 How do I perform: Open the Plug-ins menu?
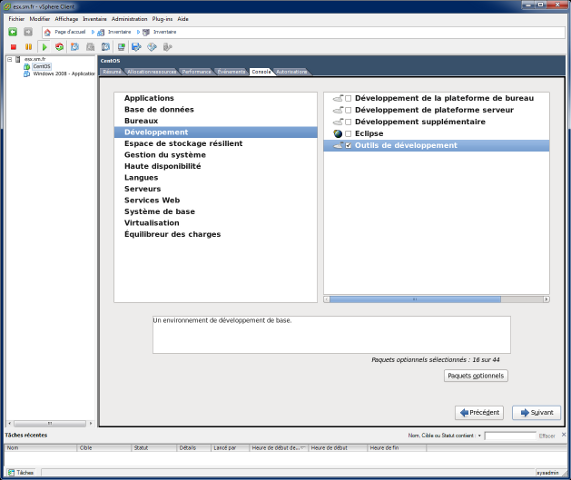[x=162, y=19]
